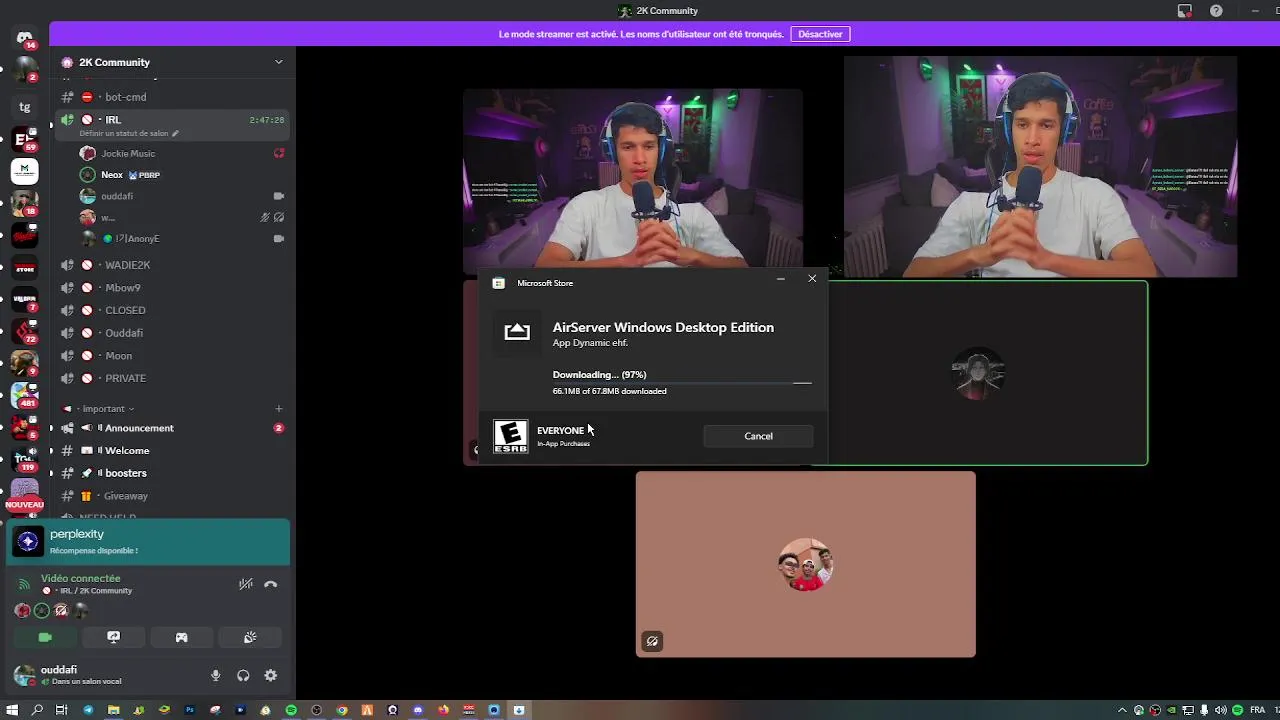The height and width of the screenshot is (720, 1280).
Task: Open Windows Start menu
Action: pos(13,710)
